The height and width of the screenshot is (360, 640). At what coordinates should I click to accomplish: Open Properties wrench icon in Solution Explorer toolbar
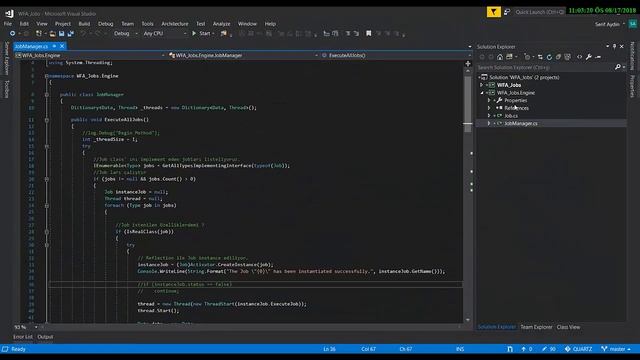pos(589,57)
